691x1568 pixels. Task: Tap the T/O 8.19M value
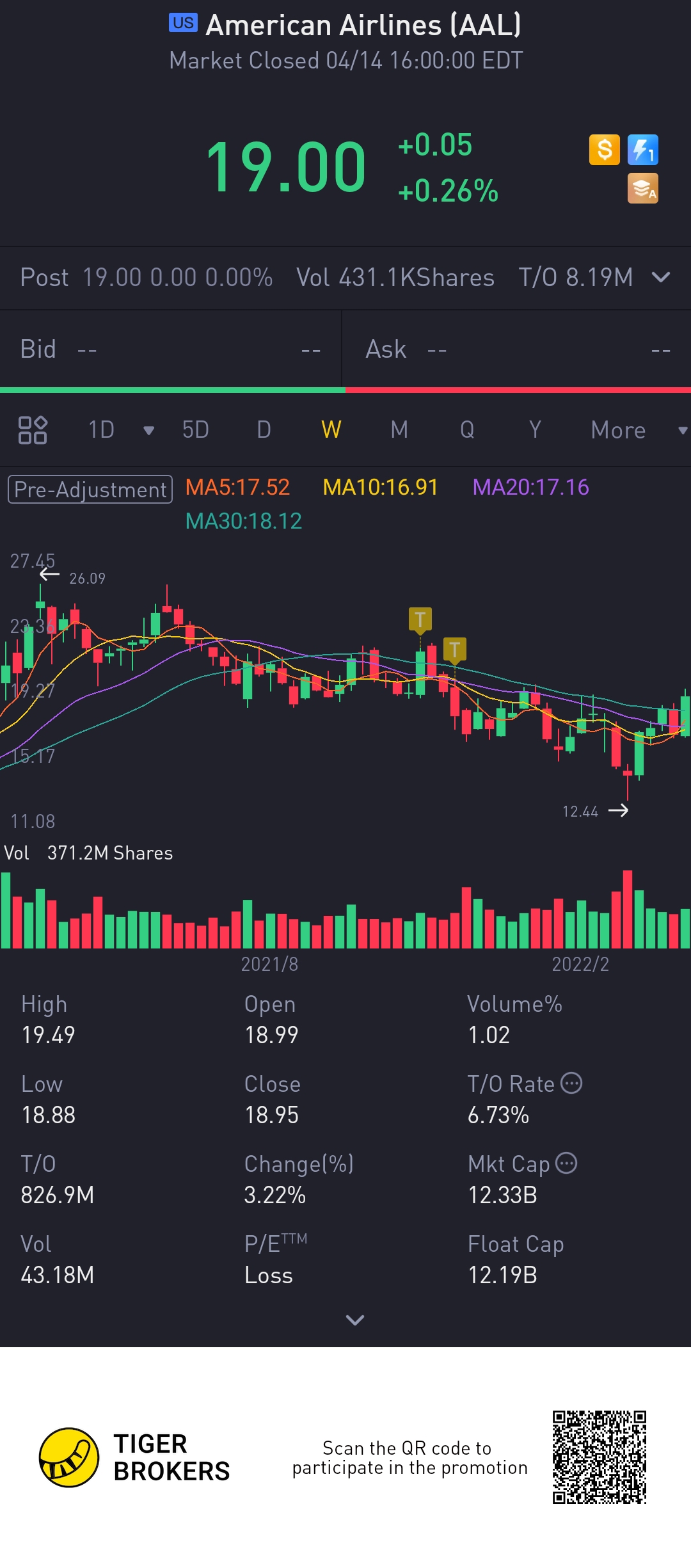576,278
